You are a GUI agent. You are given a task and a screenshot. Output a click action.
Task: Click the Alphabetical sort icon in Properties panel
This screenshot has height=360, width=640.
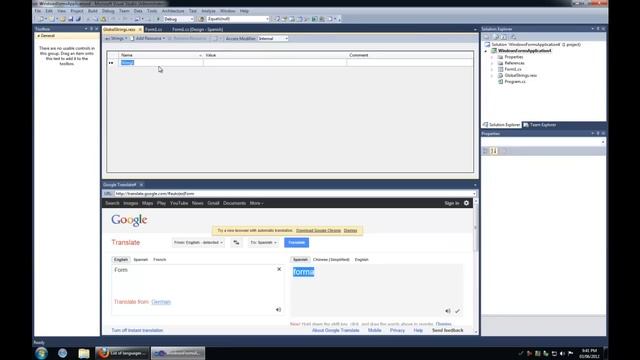click(494, 151)
